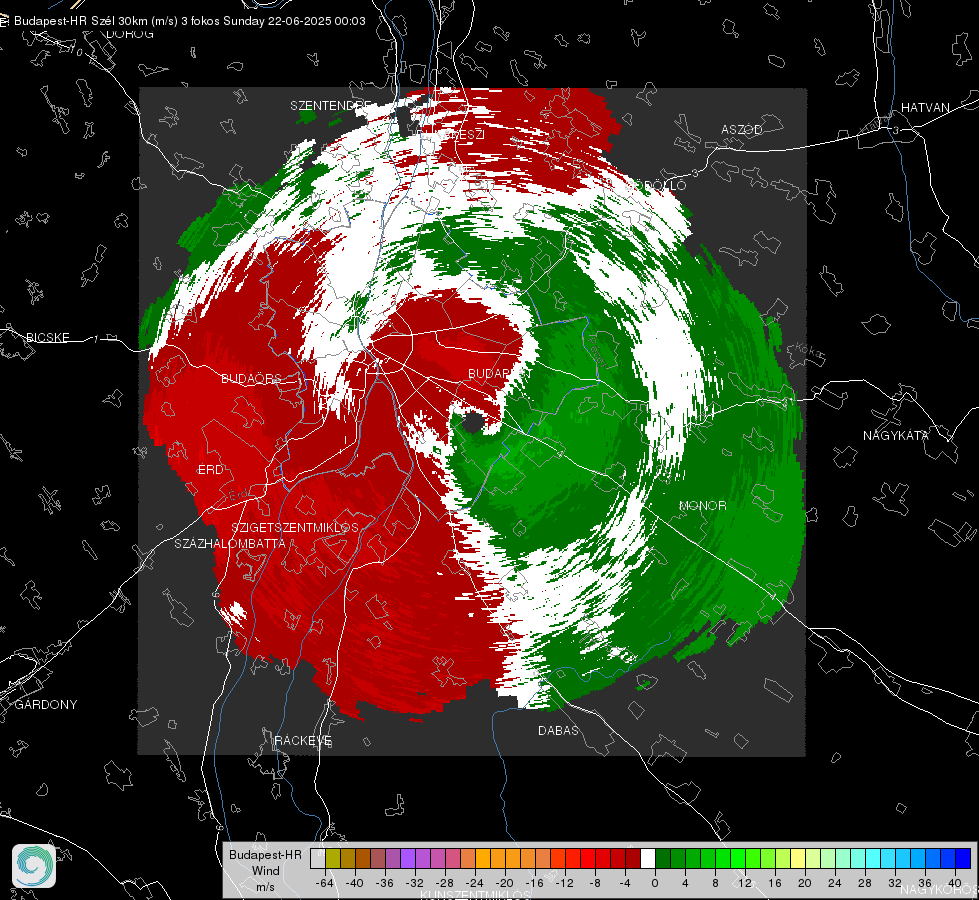Click the pure blue last legend swatch

963,858
